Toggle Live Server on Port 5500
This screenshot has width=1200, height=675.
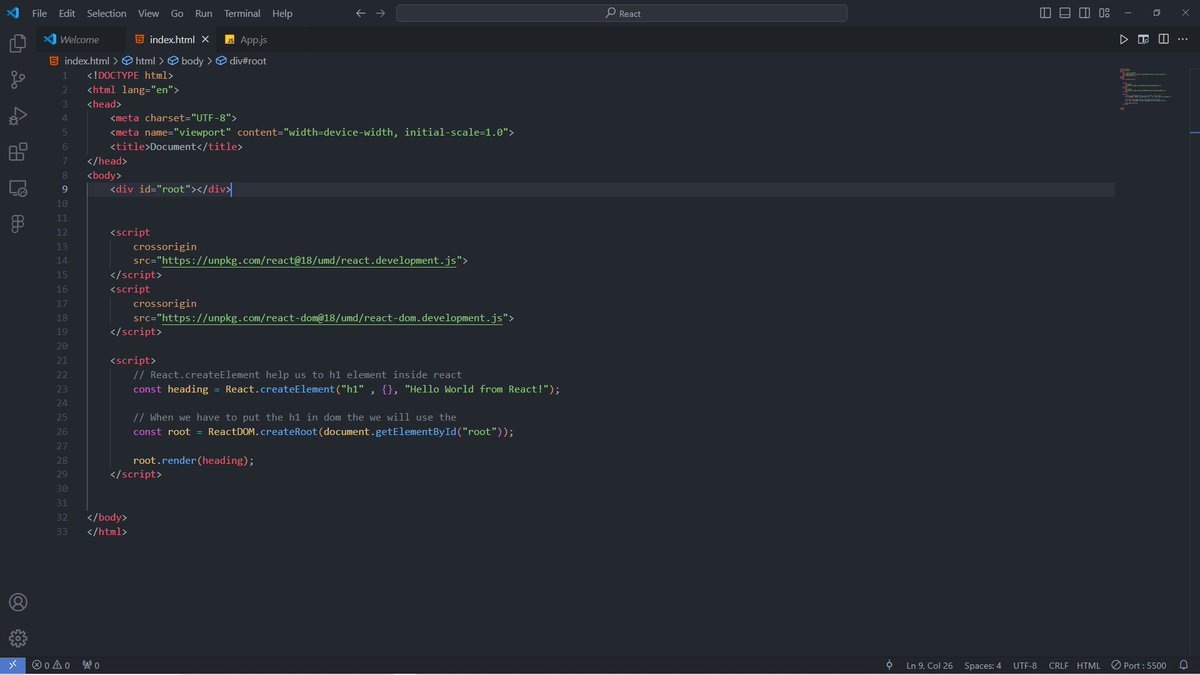1138,665
